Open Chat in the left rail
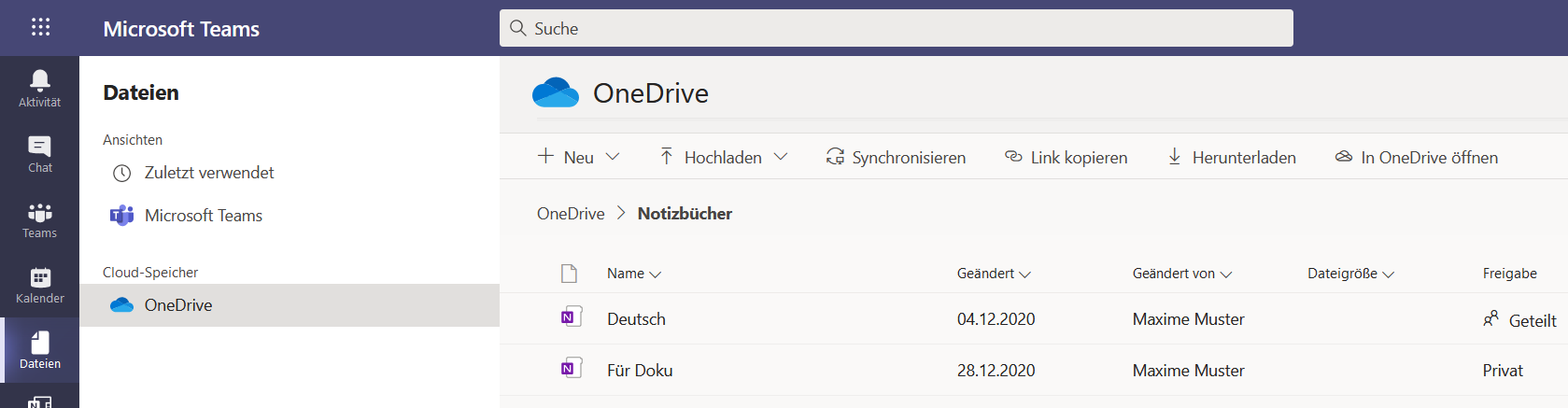Screen dimensions: 1568x408 39,154
